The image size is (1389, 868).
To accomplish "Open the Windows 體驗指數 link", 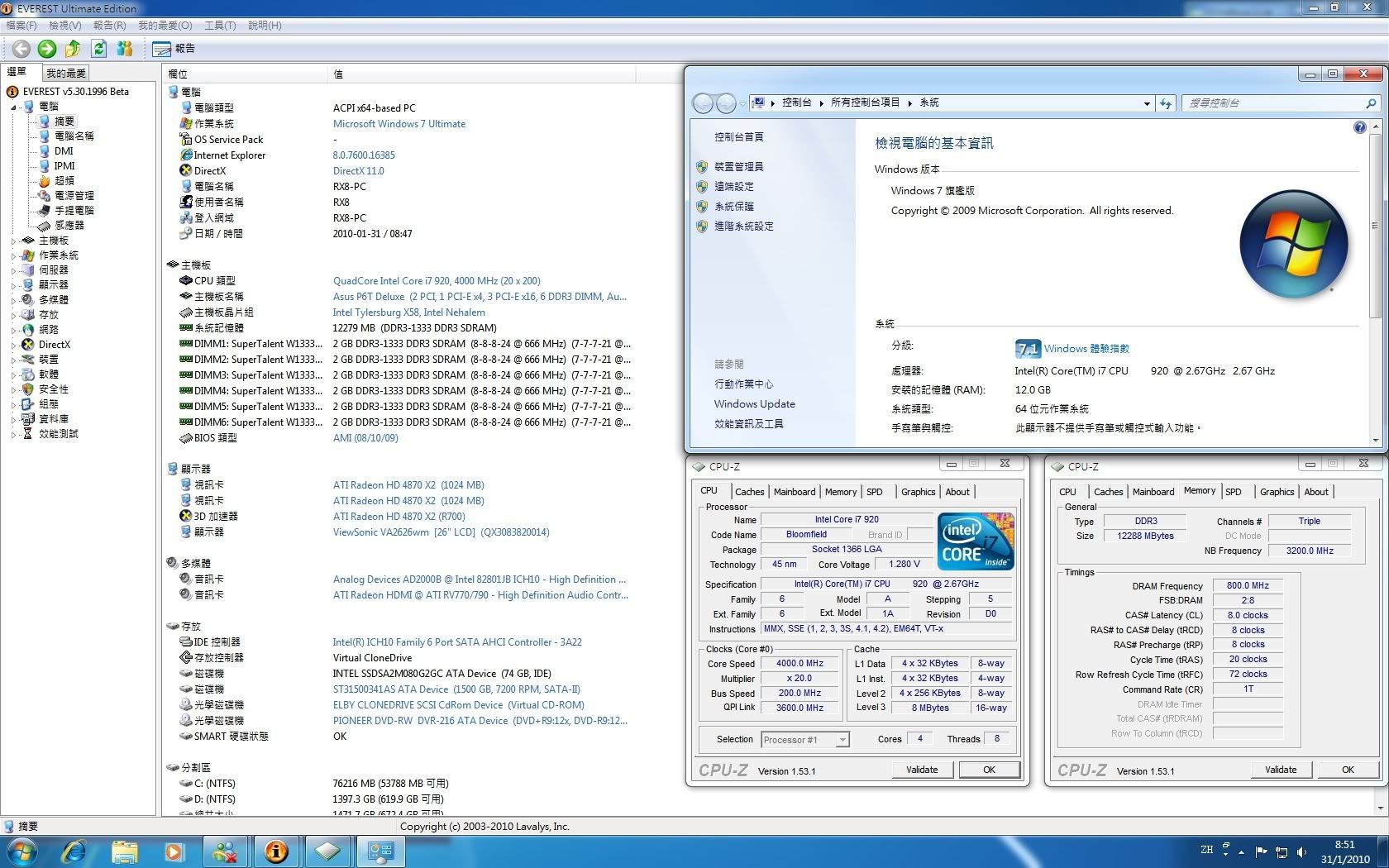I will click(x=1086, y=349).
